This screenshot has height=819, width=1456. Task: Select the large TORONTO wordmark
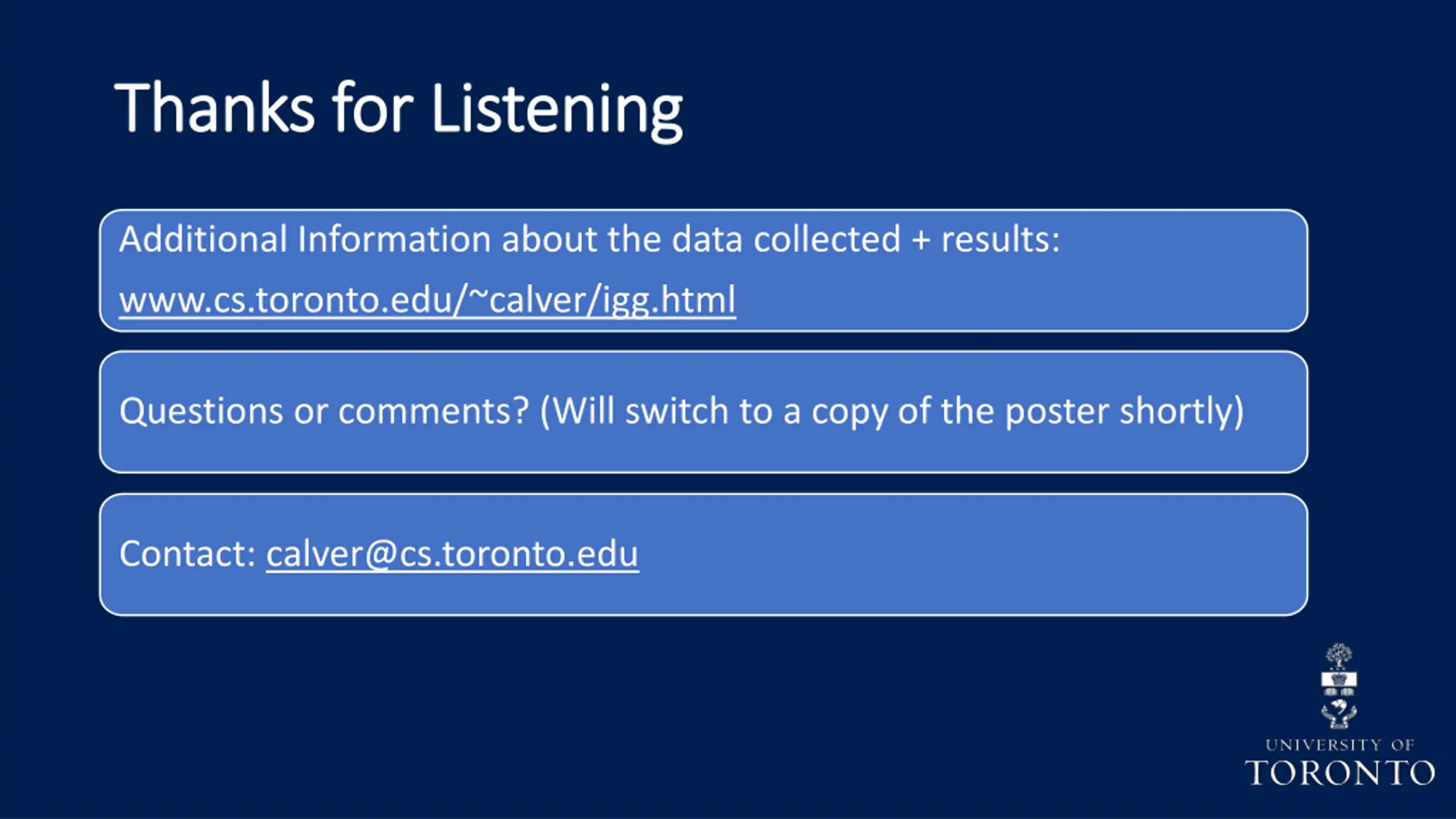[x=1339, y=773]
